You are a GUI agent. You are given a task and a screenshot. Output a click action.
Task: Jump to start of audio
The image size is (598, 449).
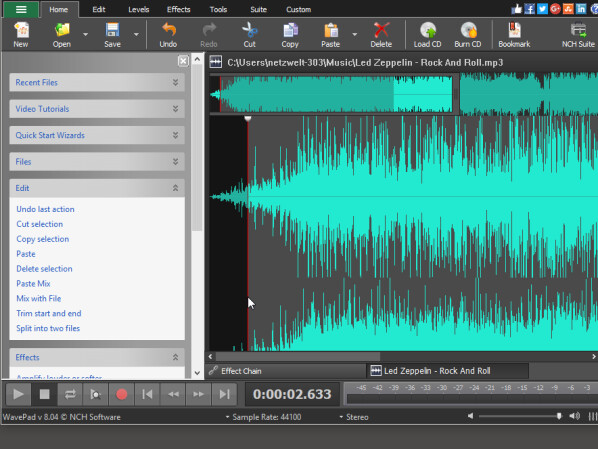(x=147, y=394)
